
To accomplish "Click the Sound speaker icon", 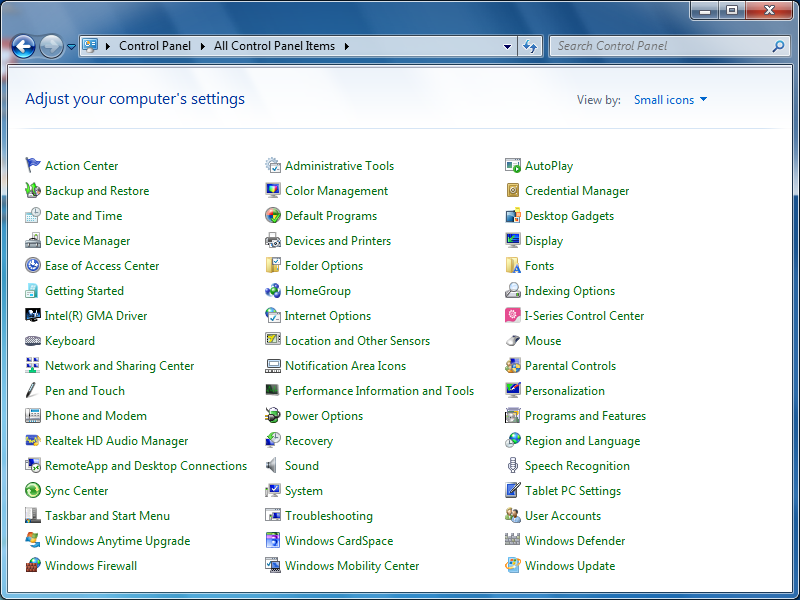I will click(x=271, y=465).
